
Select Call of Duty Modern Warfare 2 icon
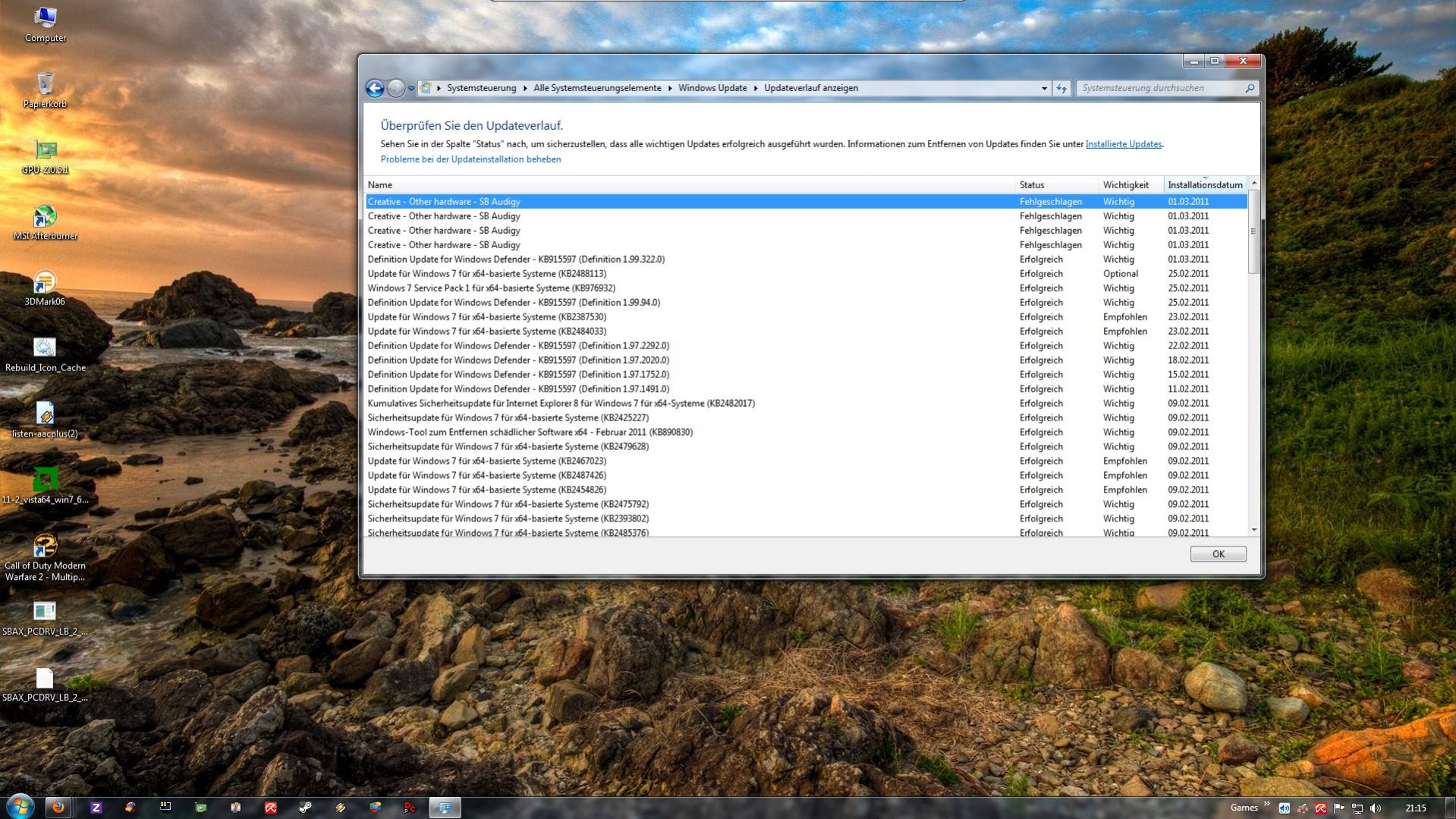(x=46, y=558)
